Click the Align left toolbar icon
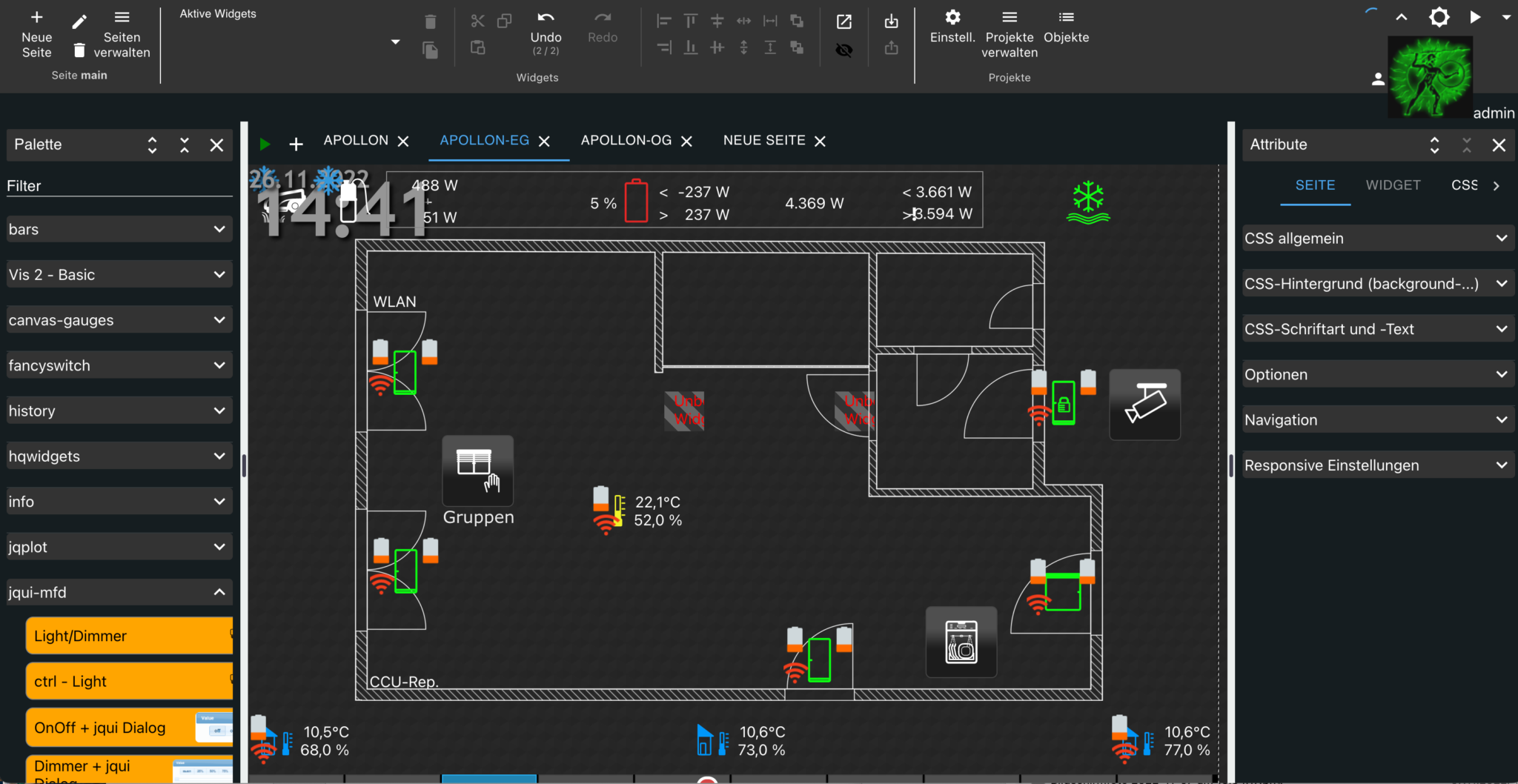1518x784 pixels. (x=664, y=21)
